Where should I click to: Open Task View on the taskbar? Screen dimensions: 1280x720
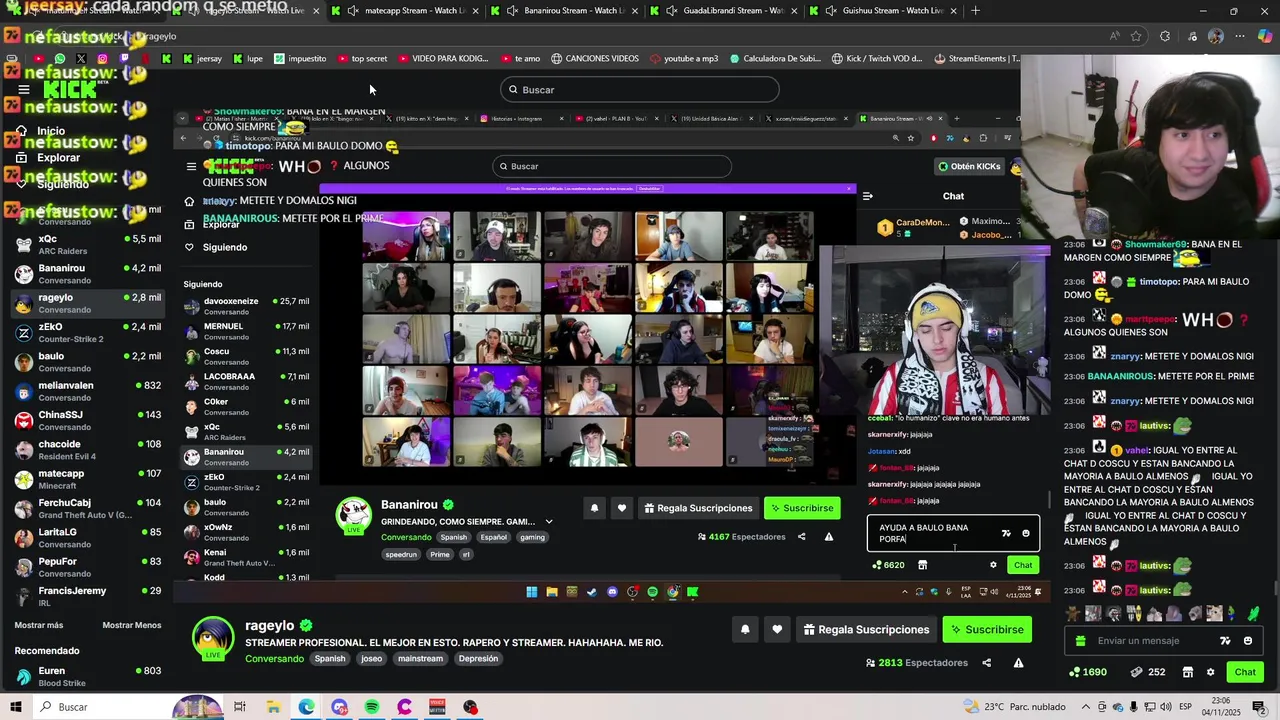[x=240, y=707]
